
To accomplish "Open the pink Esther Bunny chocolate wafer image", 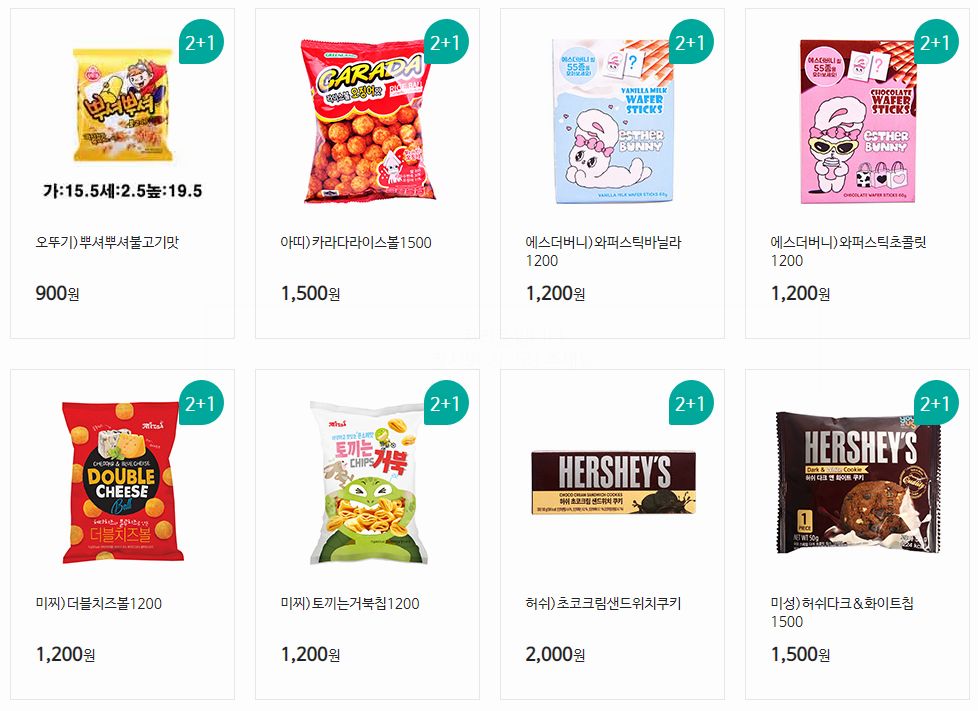I will tap(858, 121).
